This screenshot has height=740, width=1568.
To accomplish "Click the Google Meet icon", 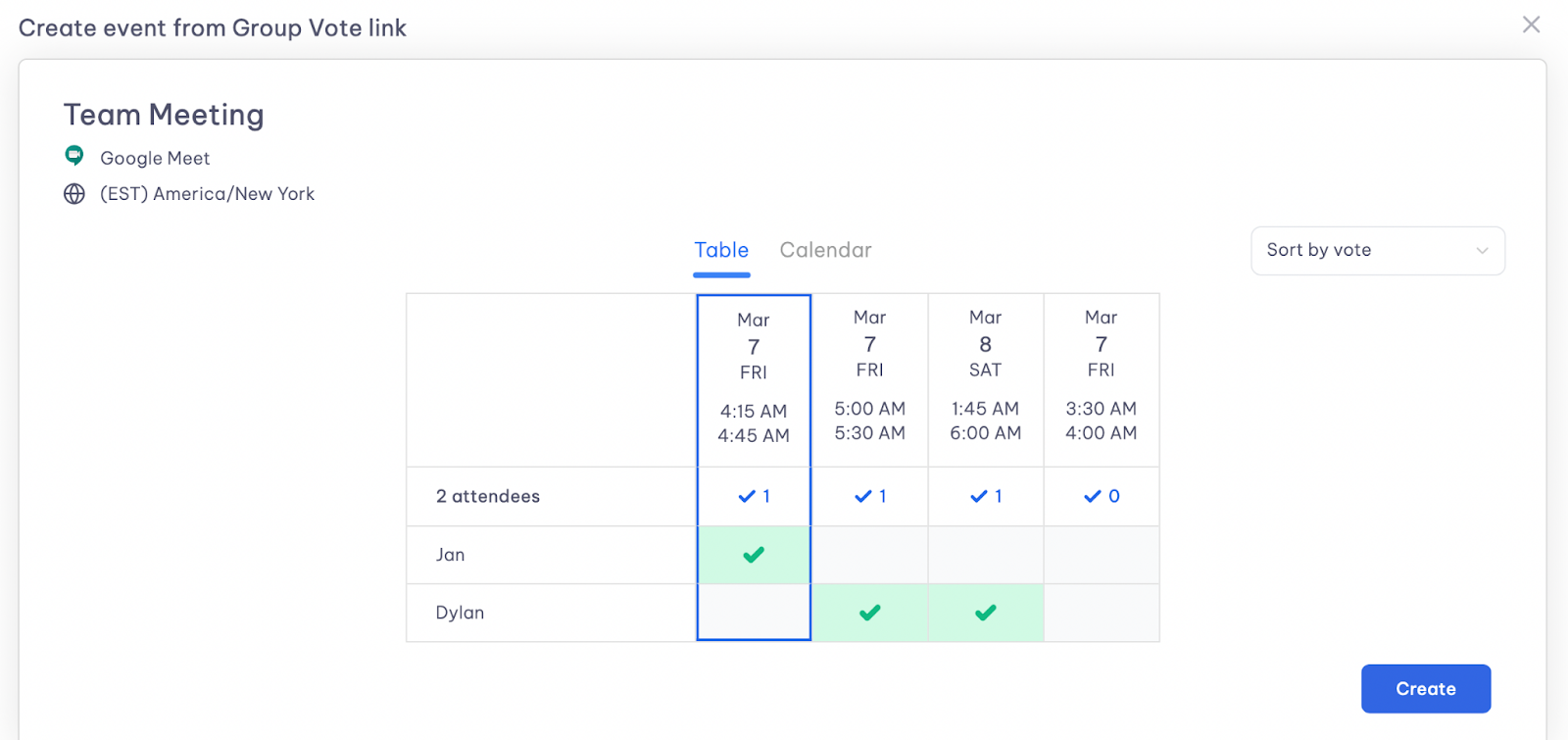I will (x=74, y=156).
